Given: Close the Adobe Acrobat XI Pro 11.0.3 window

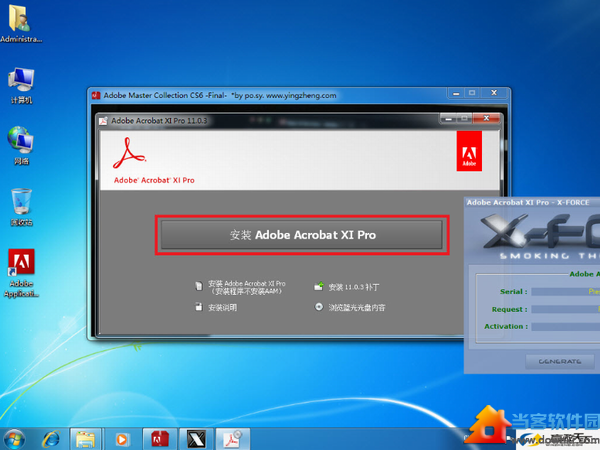Looking at the screenshot, I should 486,118.
